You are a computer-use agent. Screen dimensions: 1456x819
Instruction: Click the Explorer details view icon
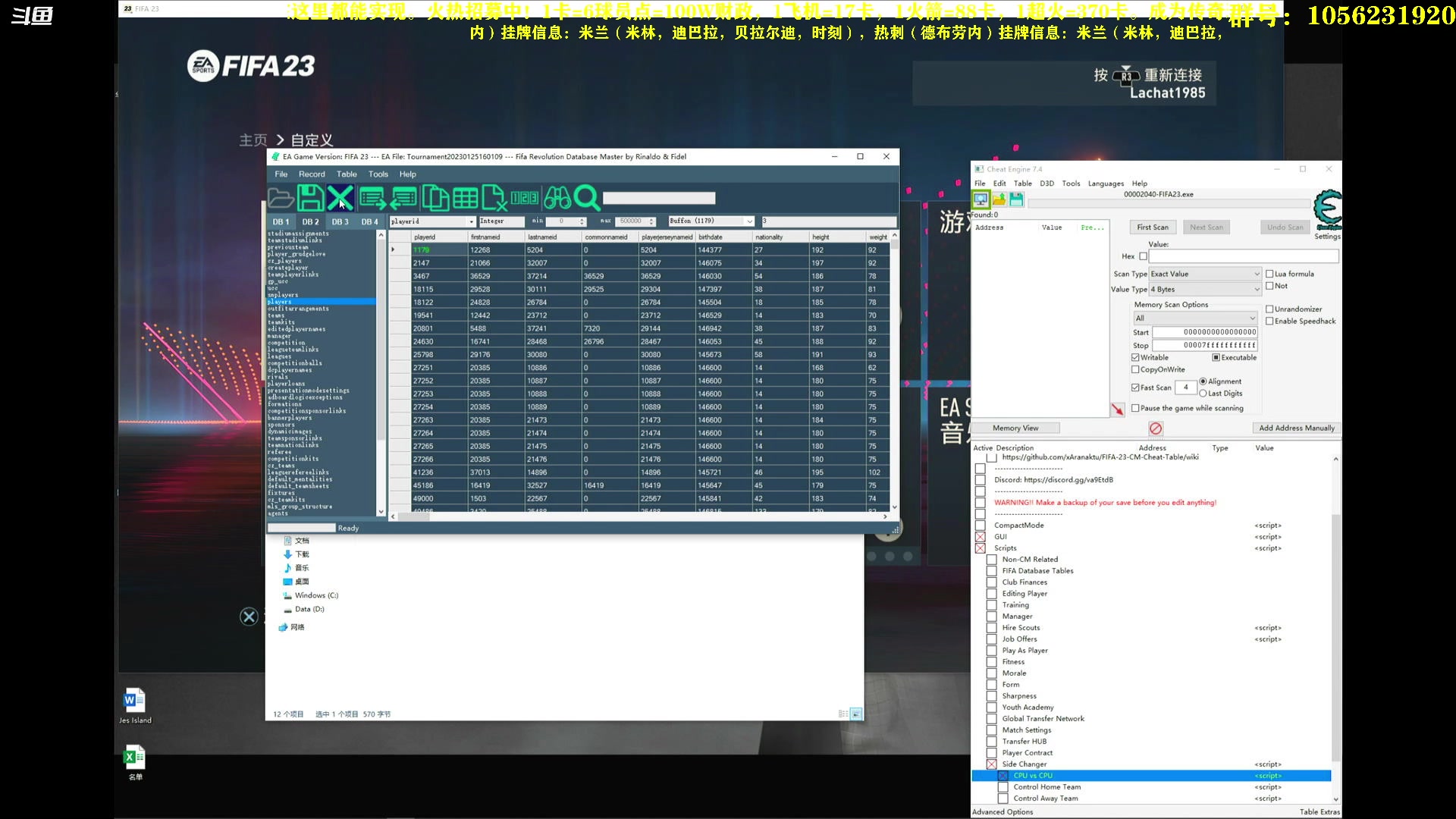pos(843,714)
